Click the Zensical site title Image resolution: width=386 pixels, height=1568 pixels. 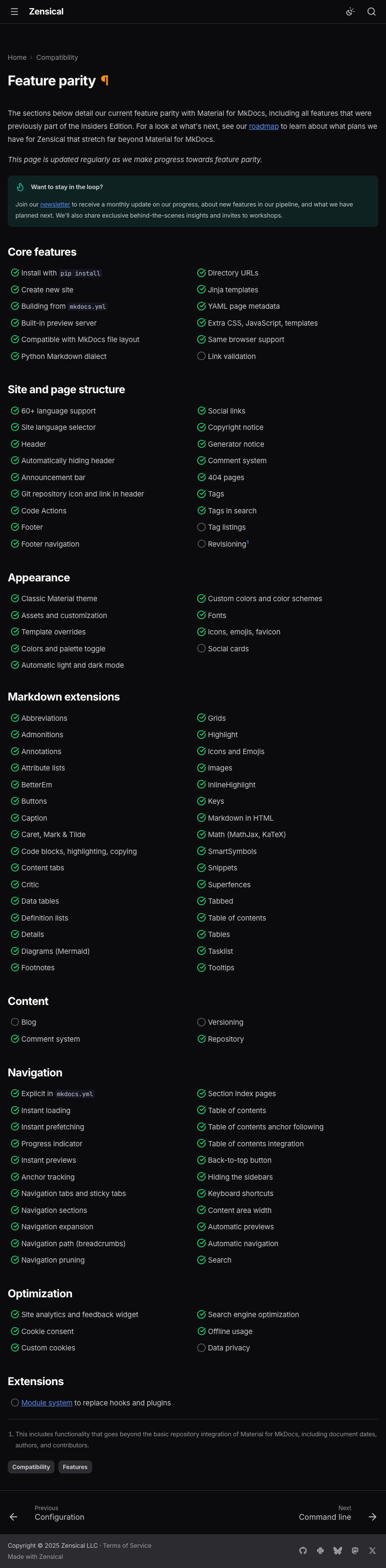[46, 12]
